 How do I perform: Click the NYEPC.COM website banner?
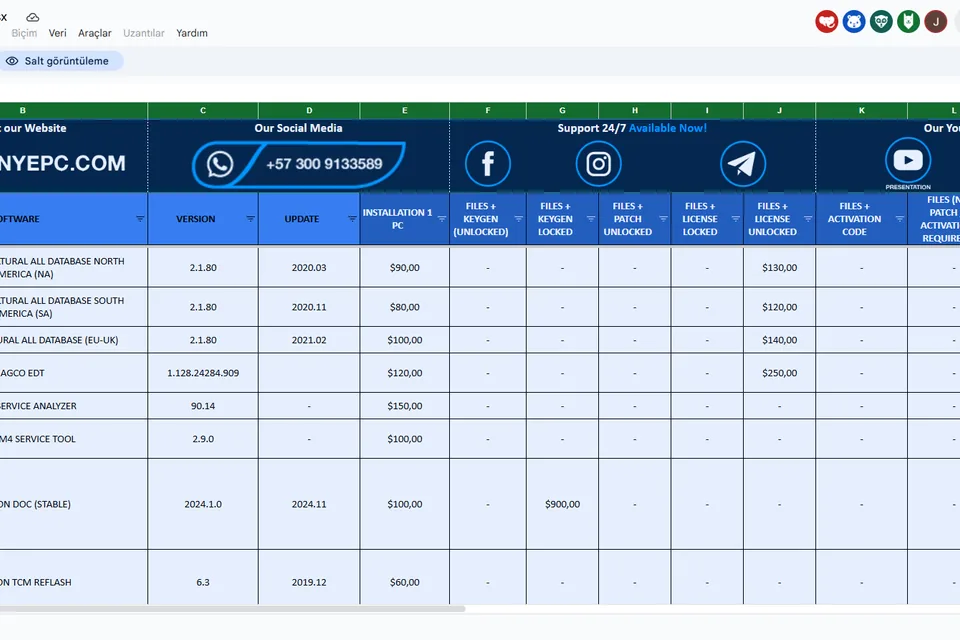click(x=62, y=164)
